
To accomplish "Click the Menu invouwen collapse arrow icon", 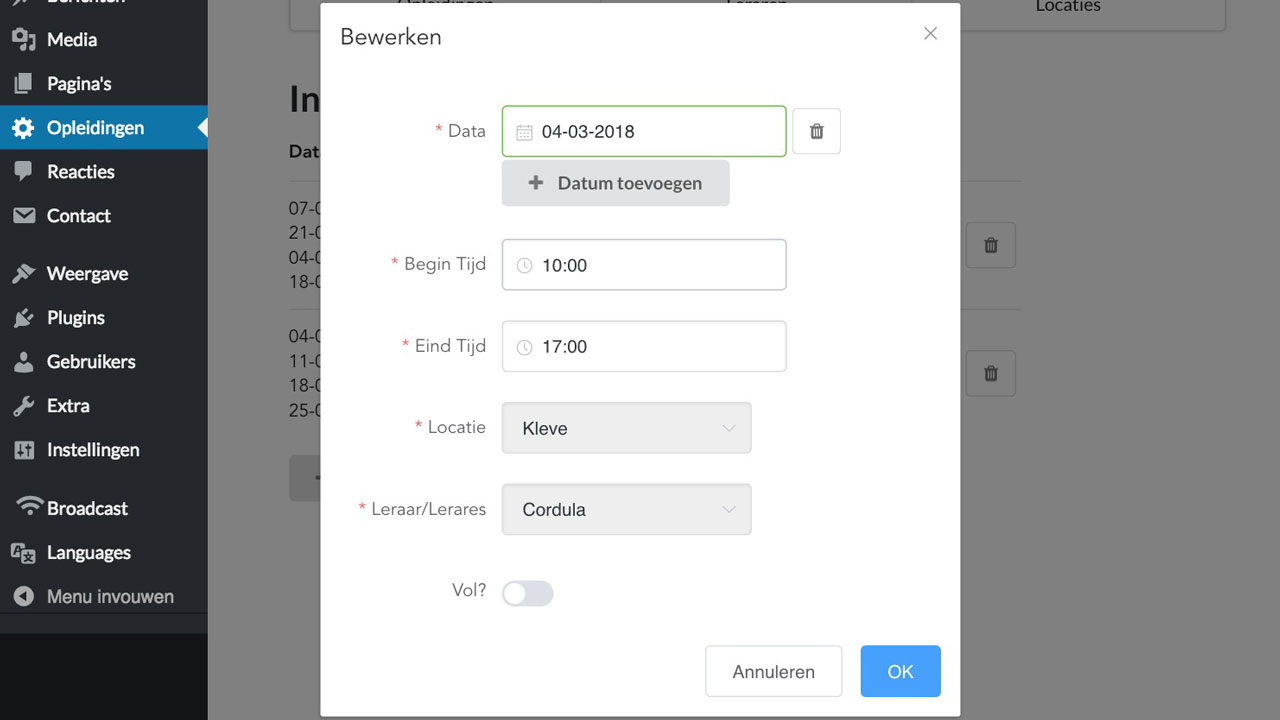I will [x=23, y=597].
